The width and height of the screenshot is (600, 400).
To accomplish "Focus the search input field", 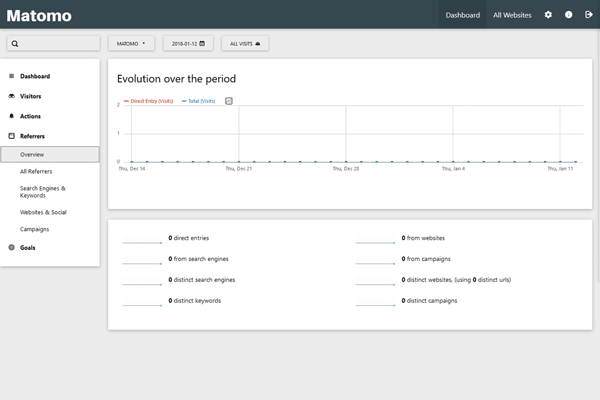I will tap(54, 44).
